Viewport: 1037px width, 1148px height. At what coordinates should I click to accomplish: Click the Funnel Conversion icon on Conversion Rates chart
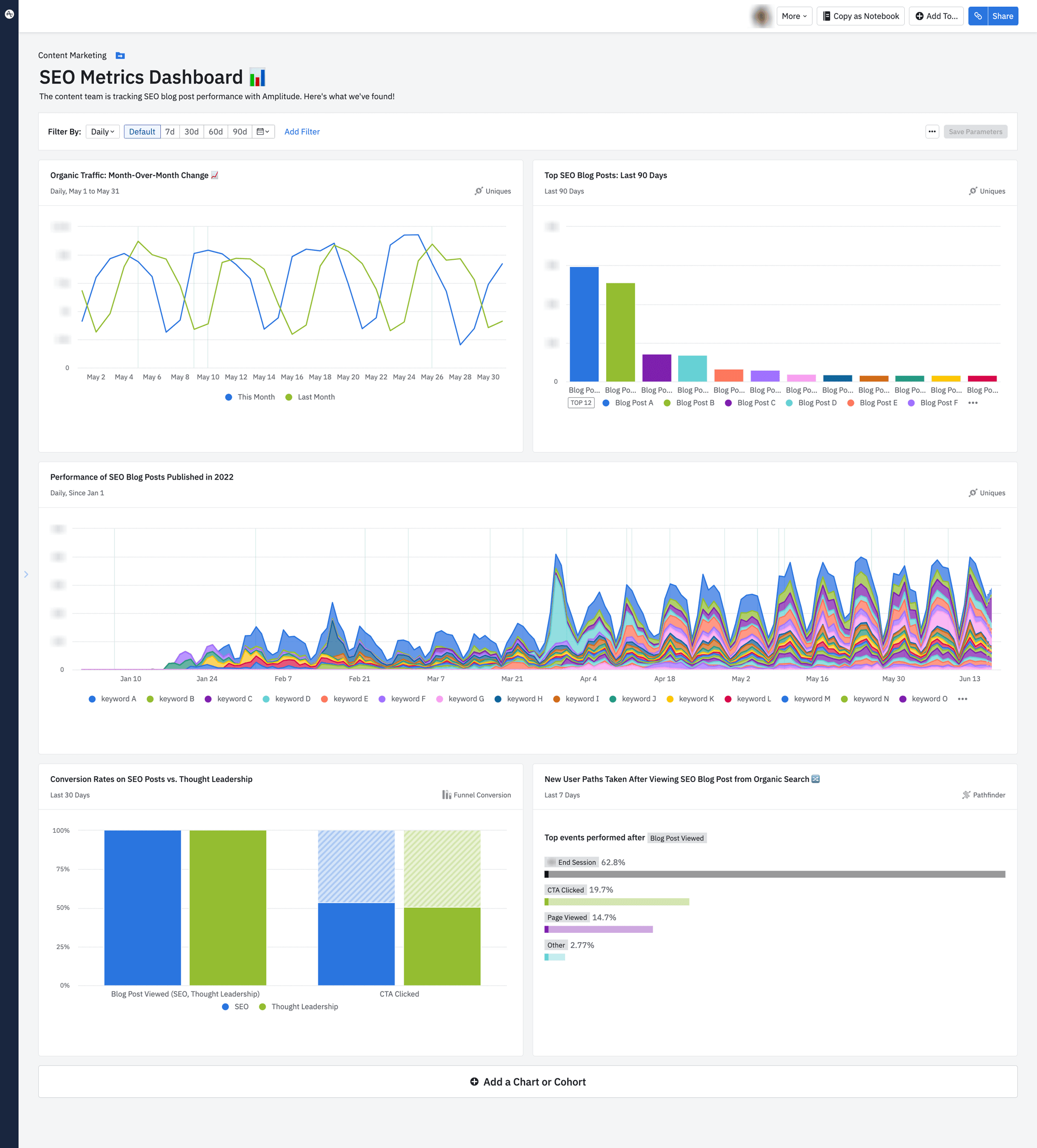446,795
